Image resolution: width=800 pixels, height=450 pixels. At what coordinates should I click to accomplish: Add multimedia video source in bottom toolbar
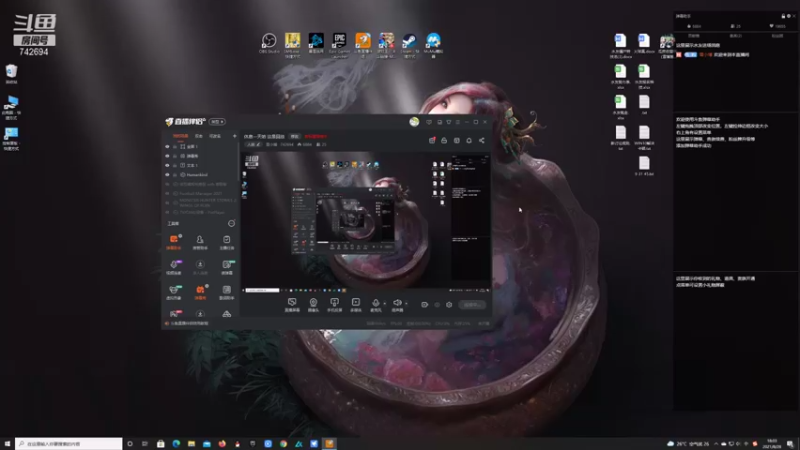[x=356, y=305]
